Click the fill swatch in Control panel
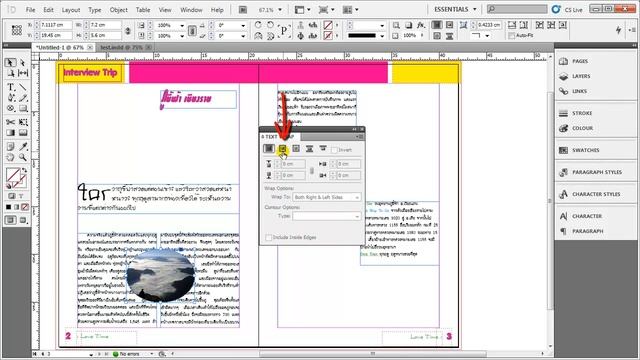This screenshot has width=640, height=360. click(328, 25)
